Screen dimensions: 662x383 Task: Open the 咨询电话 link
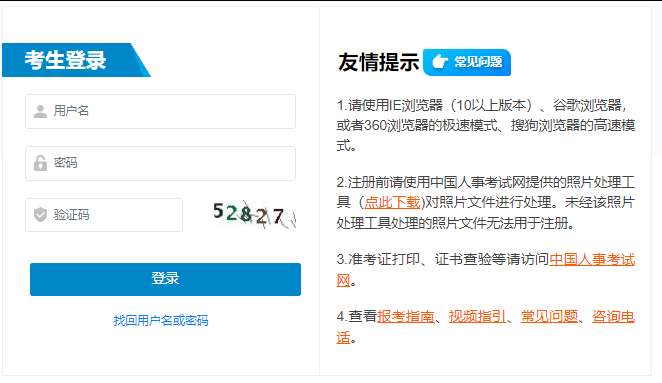click(x=613, y=316)
